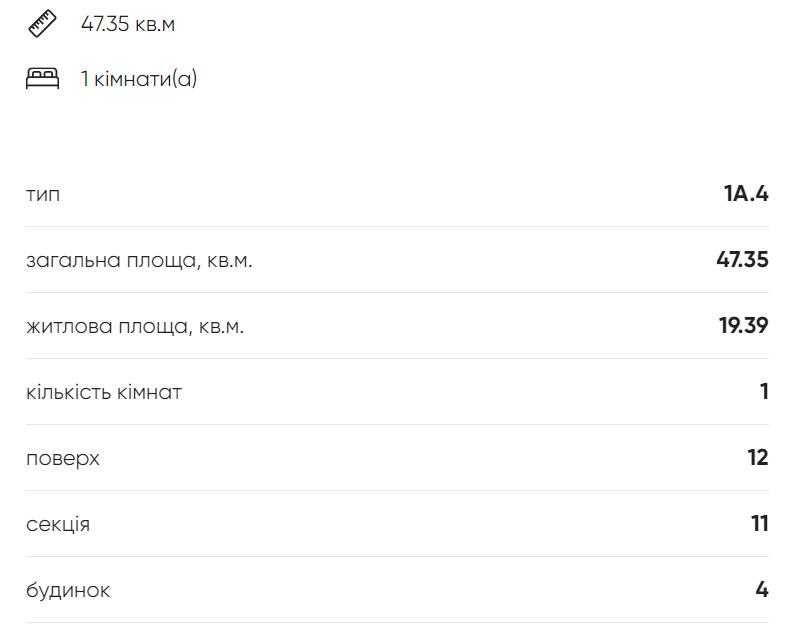Select the "1 кімнати(а)" text
Image resolution: width=805 pixels, height=641 pixels.
139,79
